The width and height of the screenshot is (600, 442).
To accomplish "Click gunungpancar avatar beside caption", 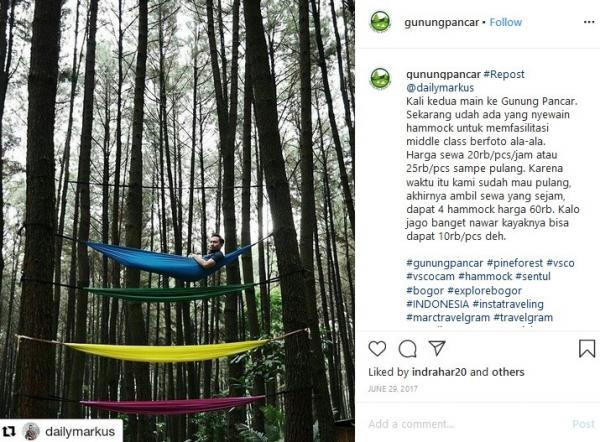I will point(380,78).
